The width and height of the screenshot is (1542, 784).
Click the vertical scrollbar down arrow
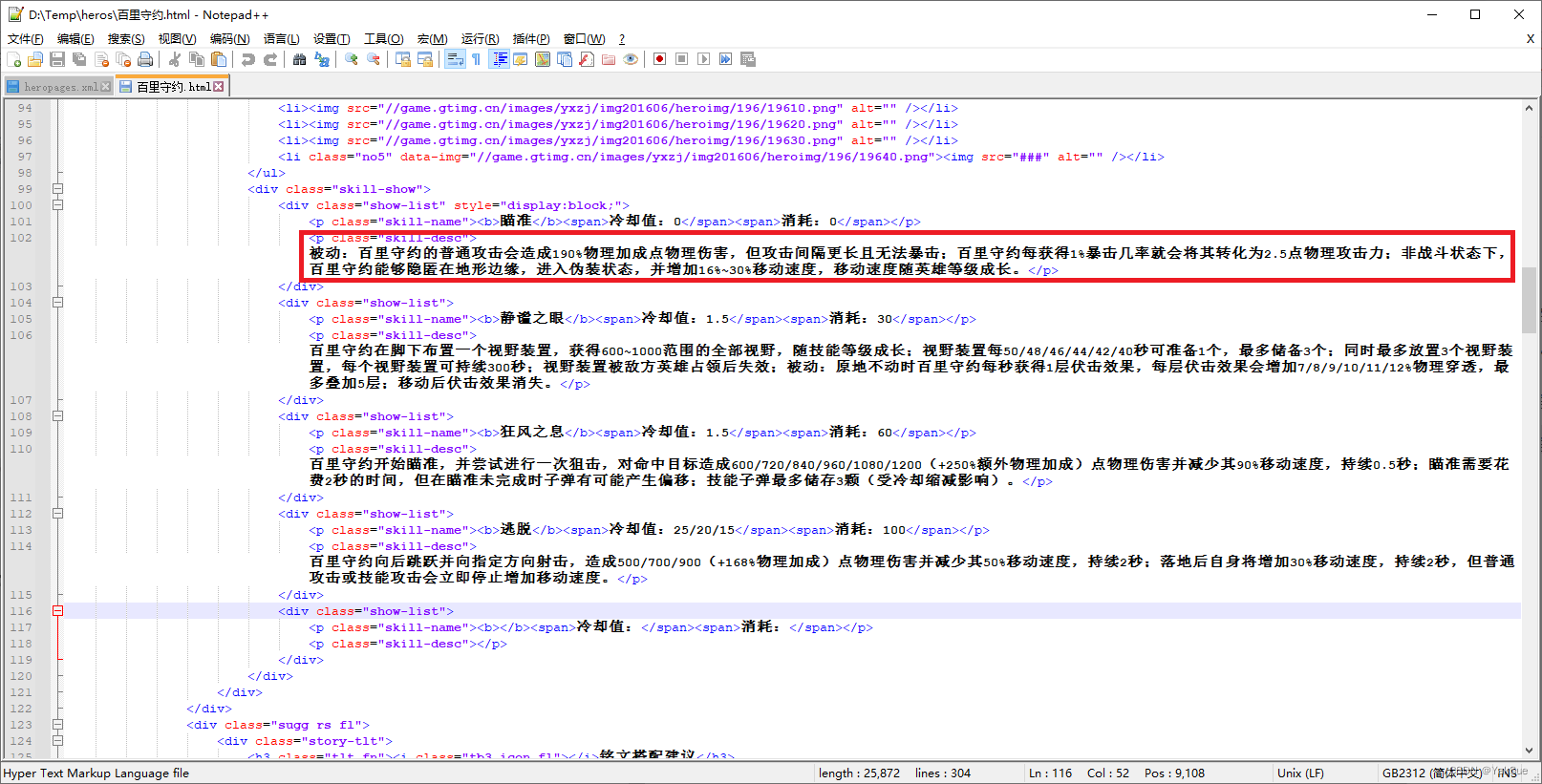coord(1530,752)
